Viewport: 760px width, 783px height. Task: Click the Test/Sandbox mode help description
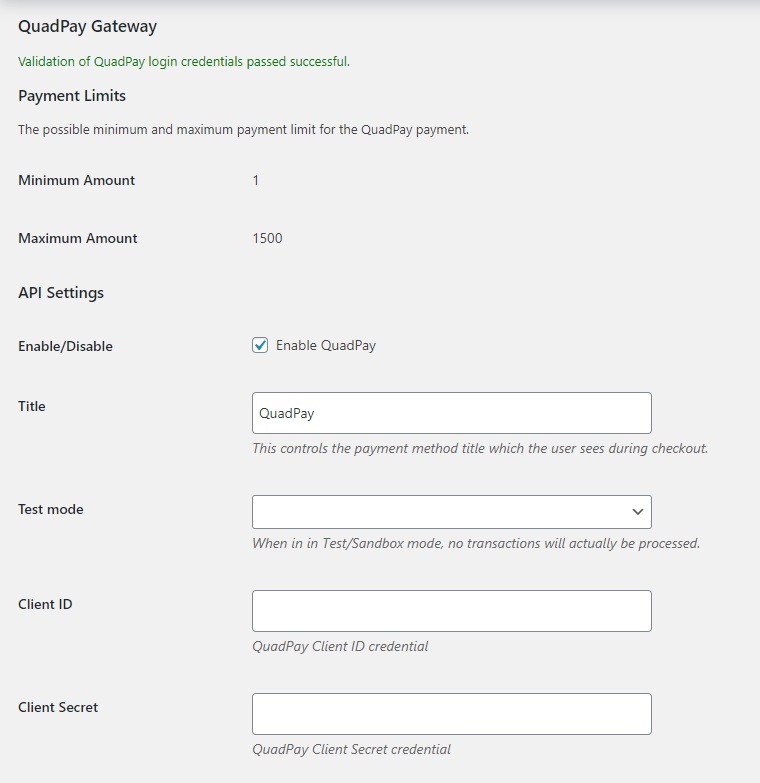[x=476, y=543]
